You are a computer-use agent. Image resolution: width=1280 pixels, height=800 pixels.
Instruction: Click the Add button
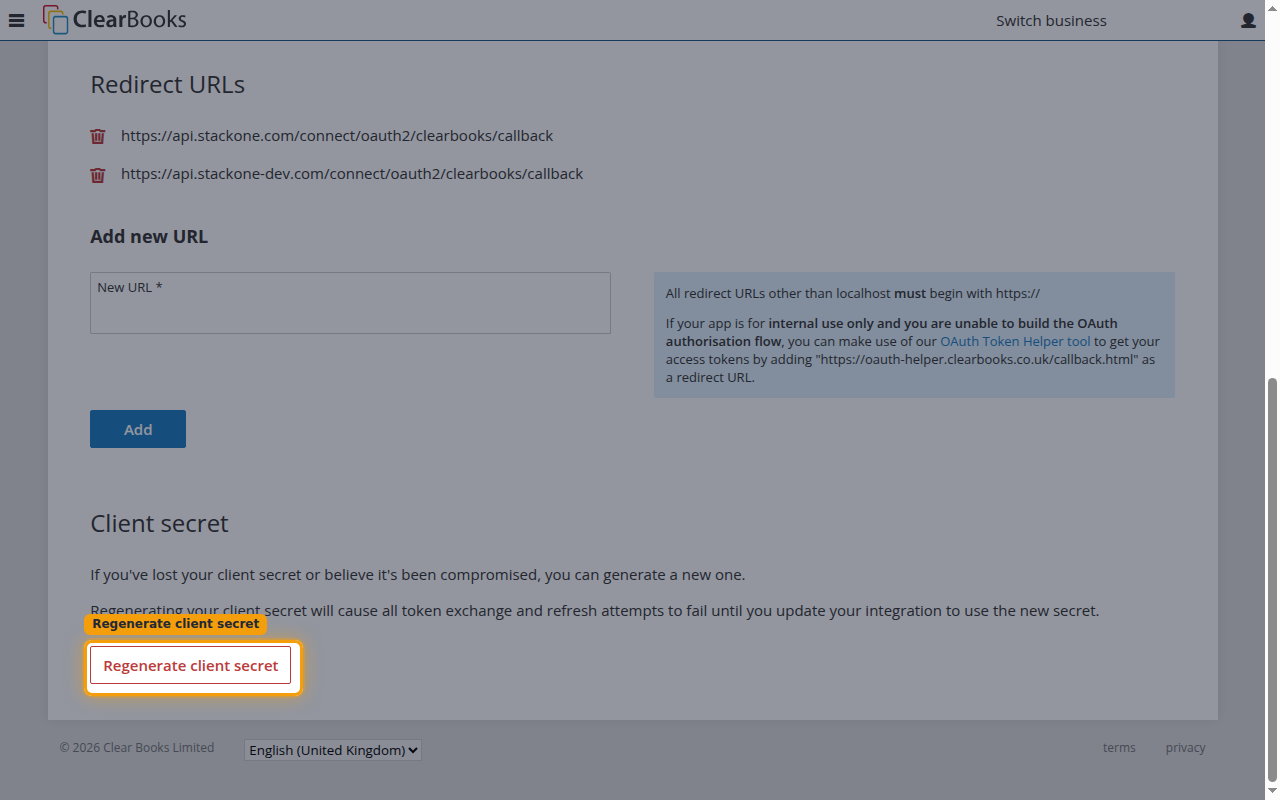coord(138,429)
